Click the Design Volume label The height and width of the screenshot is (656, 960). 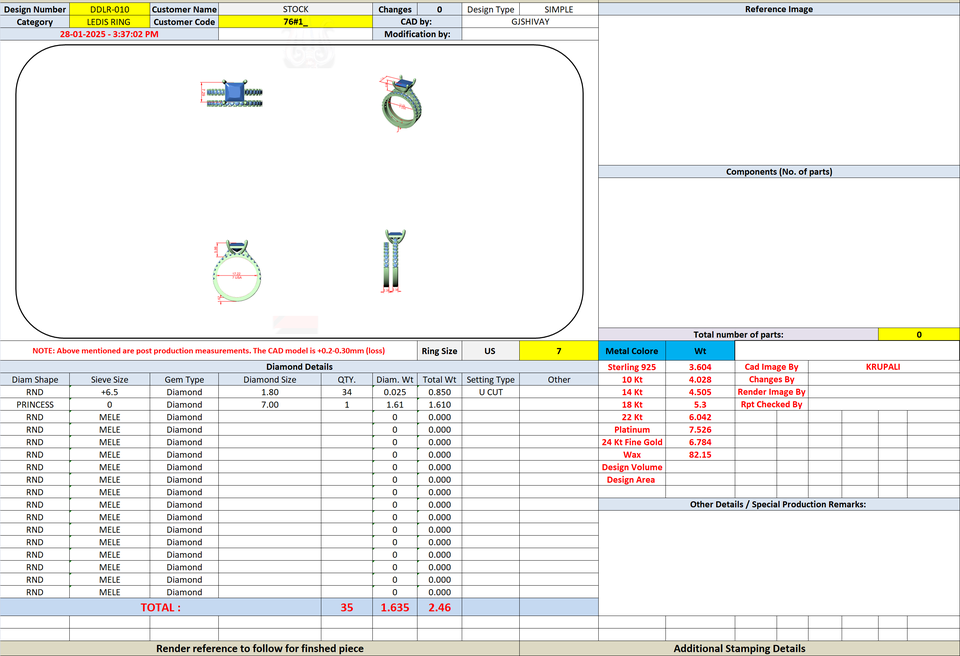tap(632, 467)
